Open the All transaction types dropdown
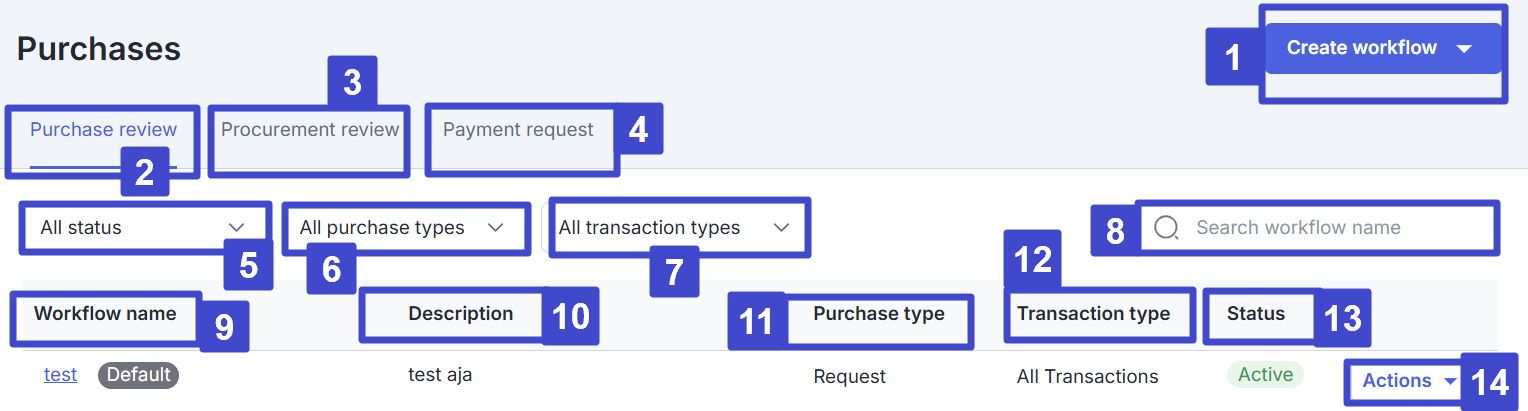1528x411 pixels. click(674, 228)
